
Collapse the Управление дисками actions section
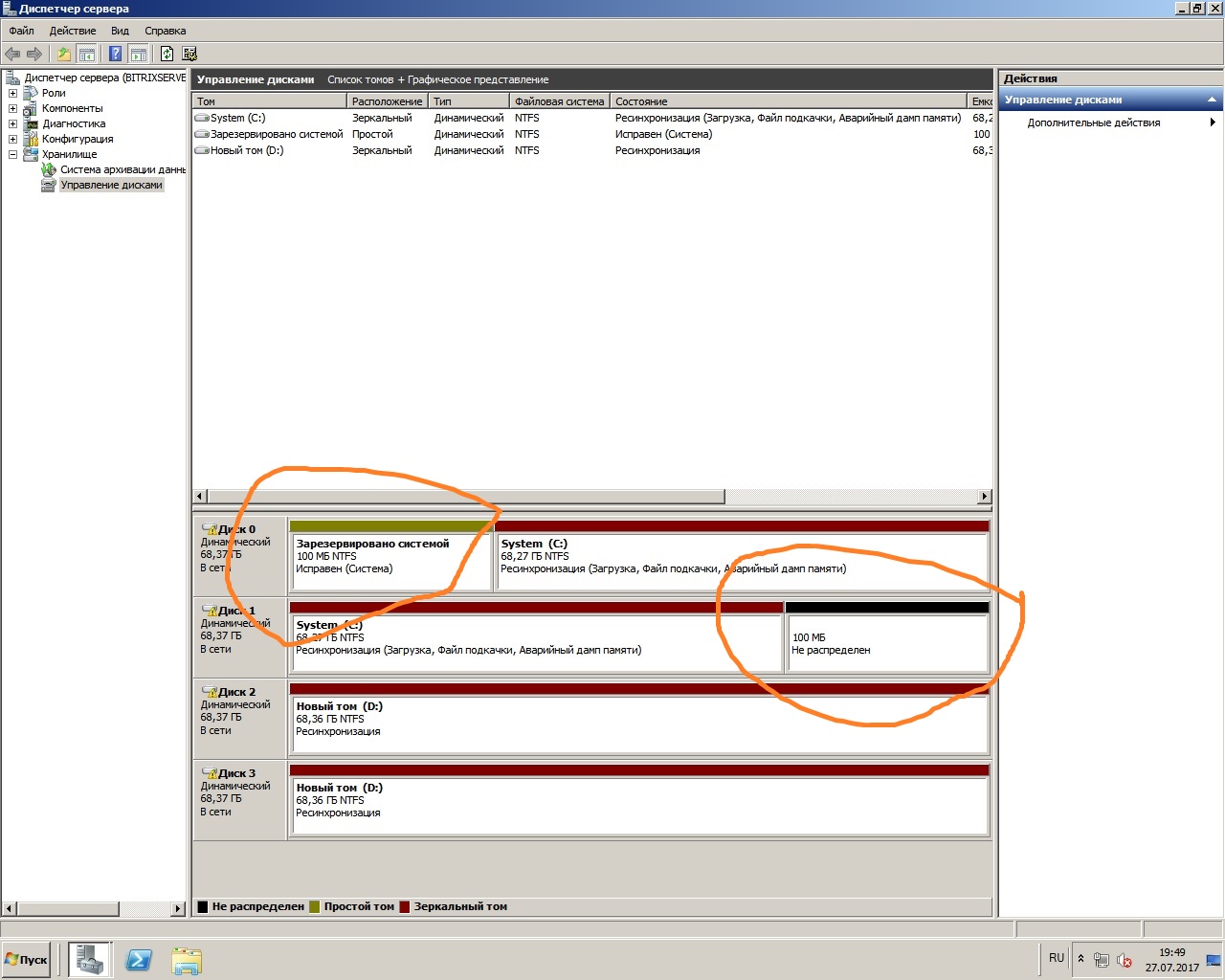[1212, 100]
